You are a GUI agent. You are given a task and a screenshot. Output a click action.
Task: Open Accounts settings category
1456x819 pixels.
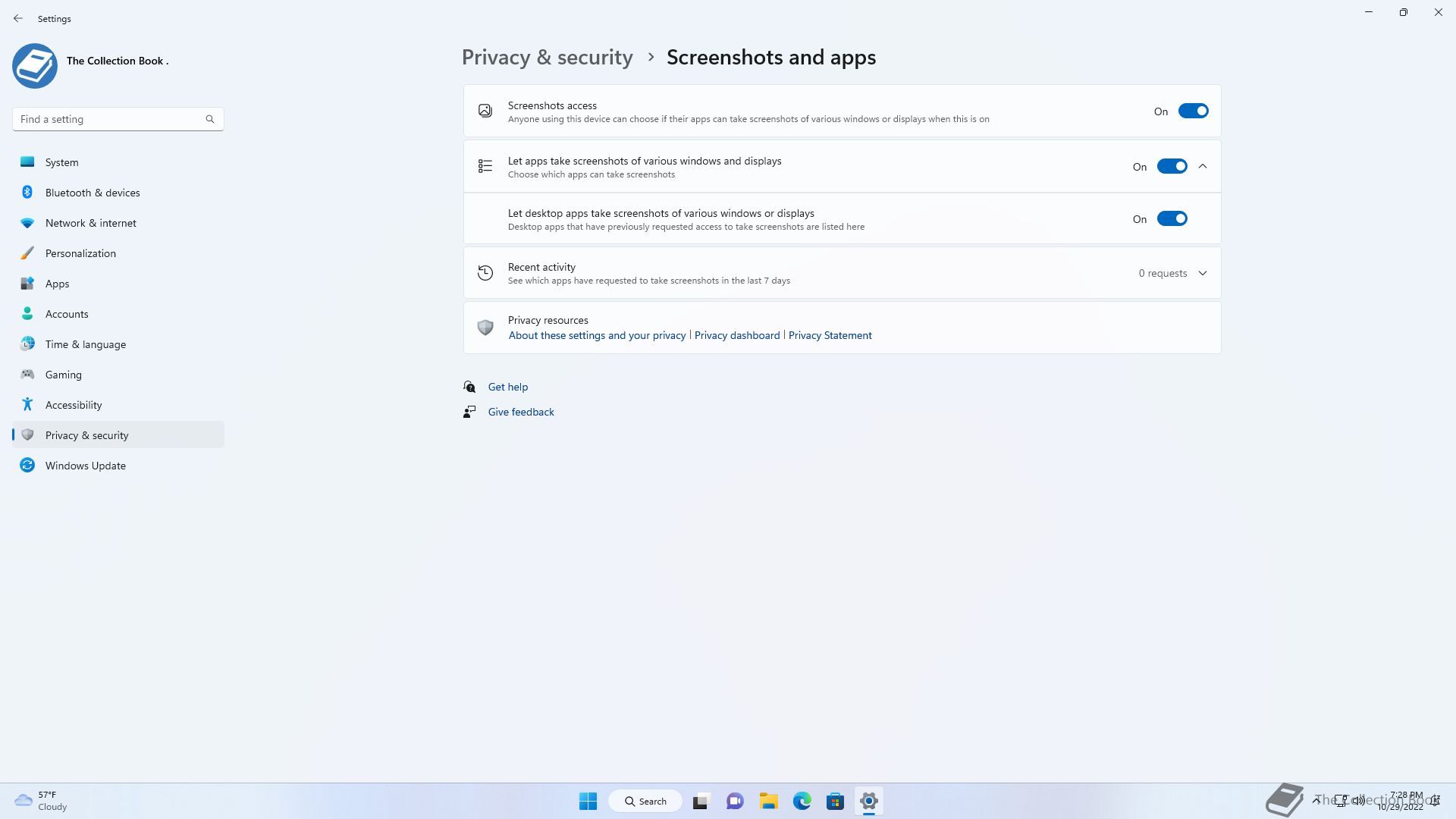(118, 314)
